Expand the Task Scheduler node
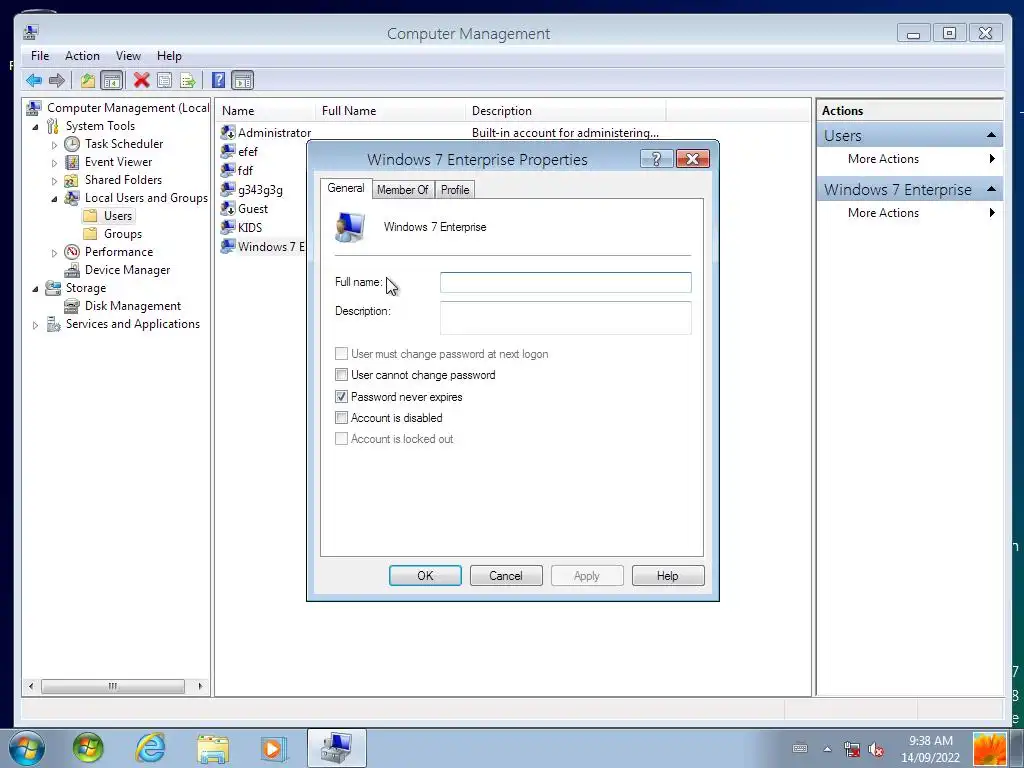 pos(54,145)
